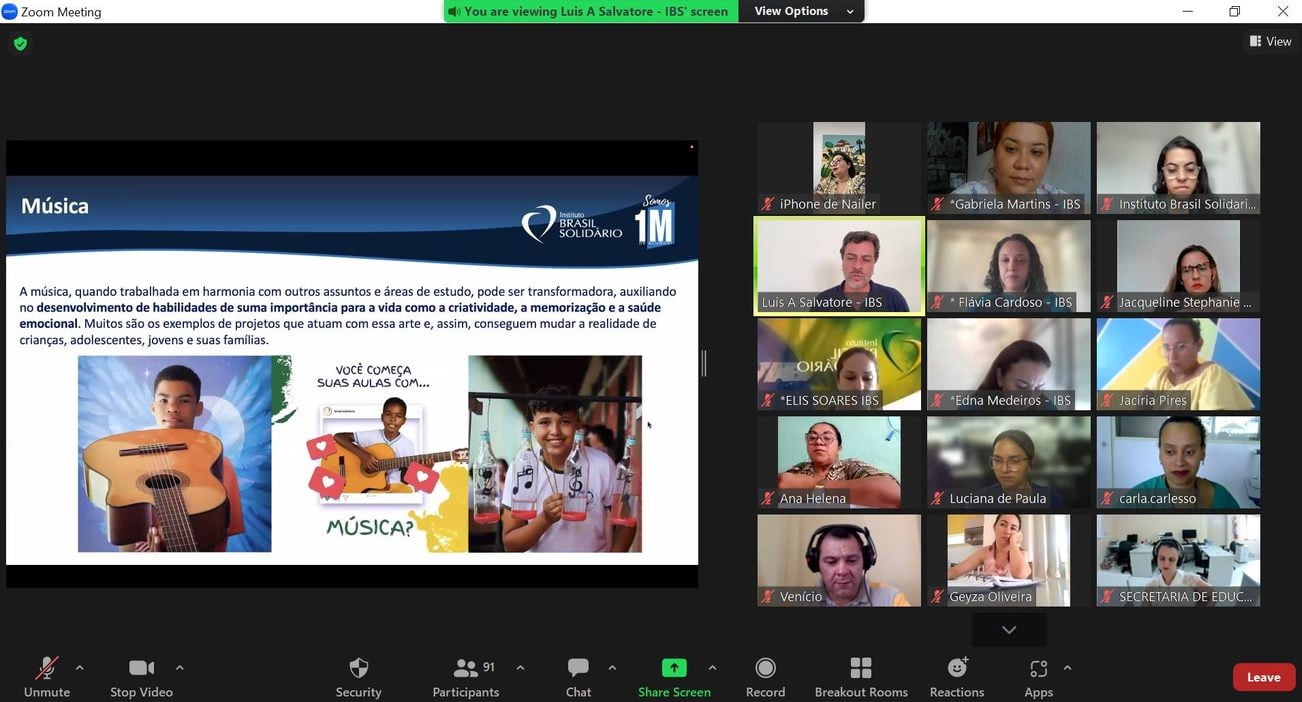Viewport: 1302px width, 702px height.
Task: Open the Participants panel
Action: [466, 668]
